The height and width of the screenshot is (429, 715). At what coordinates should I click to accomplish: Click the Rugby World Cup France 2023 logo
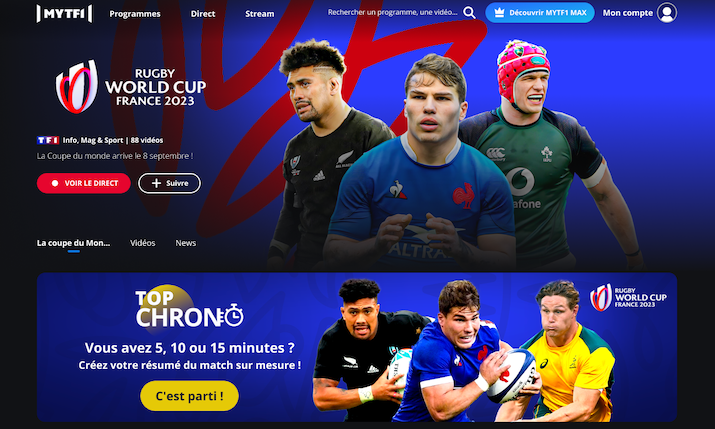coord(131,87)
